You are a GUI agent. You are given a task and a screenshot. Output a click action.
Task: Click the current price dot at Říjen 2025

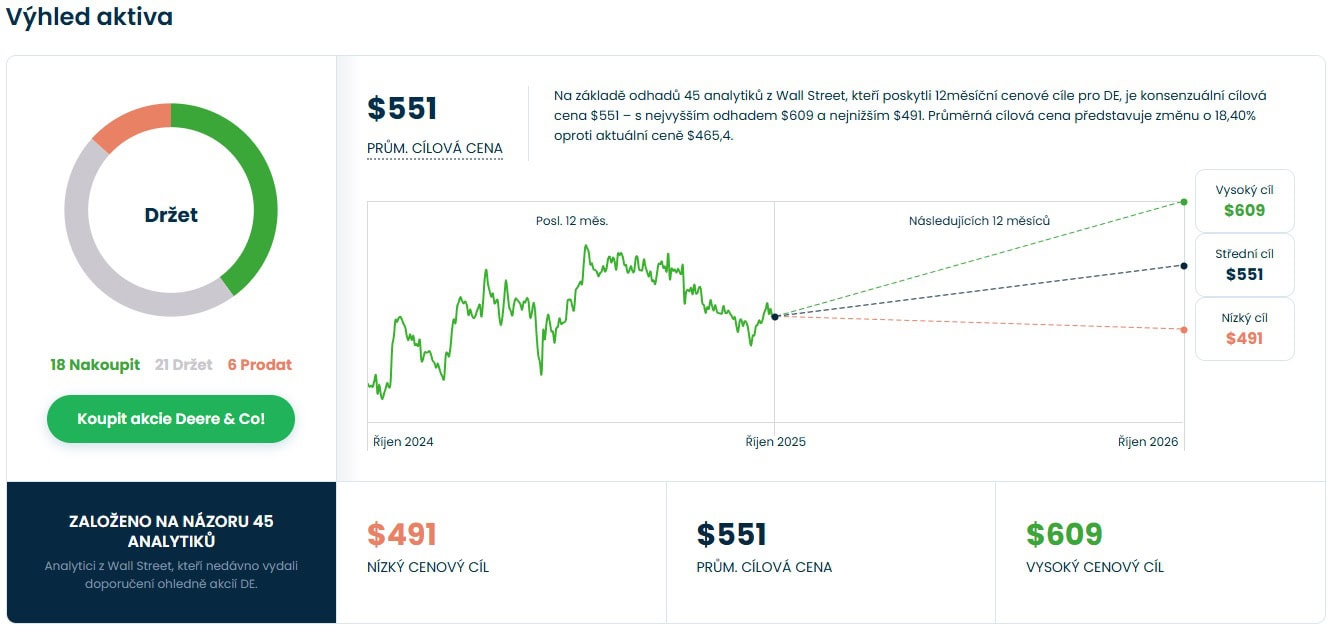[775, 316]
